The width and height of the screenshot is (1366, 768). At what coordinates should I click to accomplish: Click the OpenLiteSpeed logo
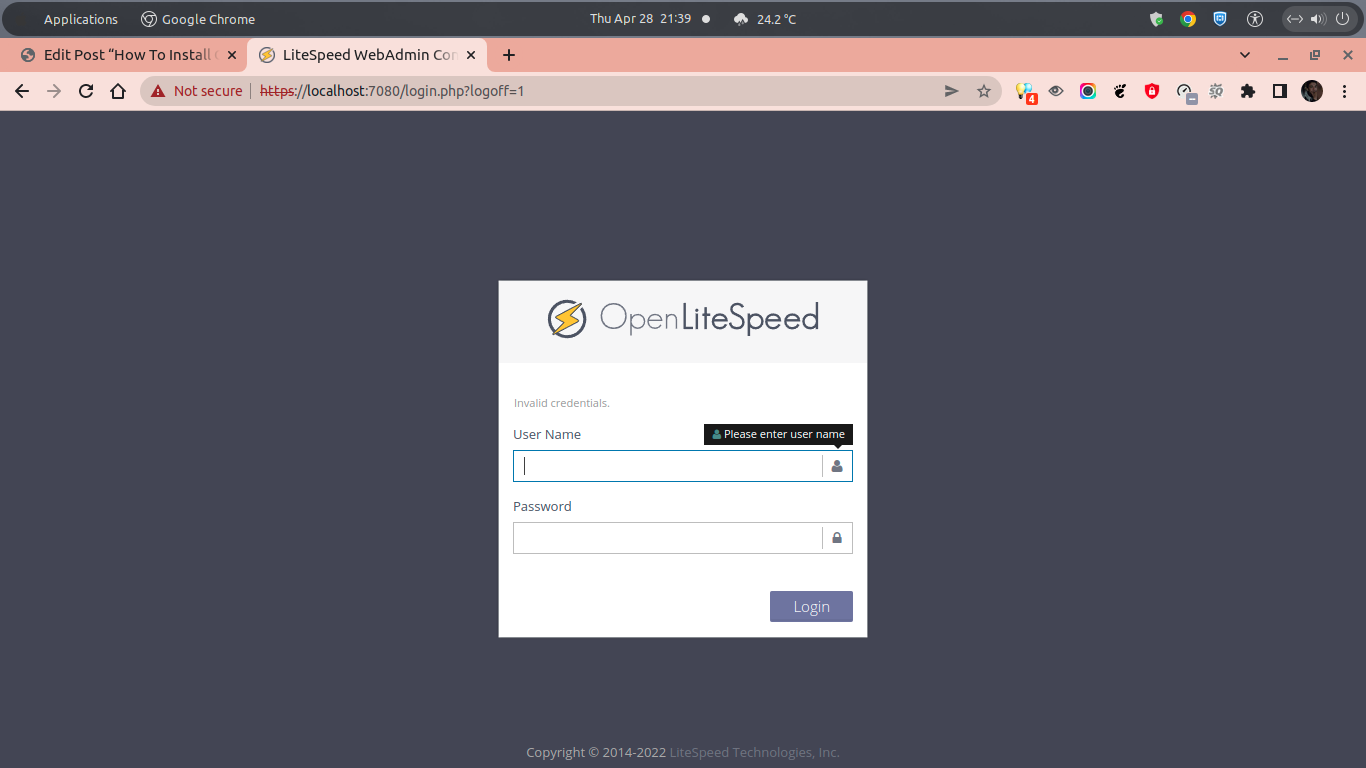click(683, 319)
